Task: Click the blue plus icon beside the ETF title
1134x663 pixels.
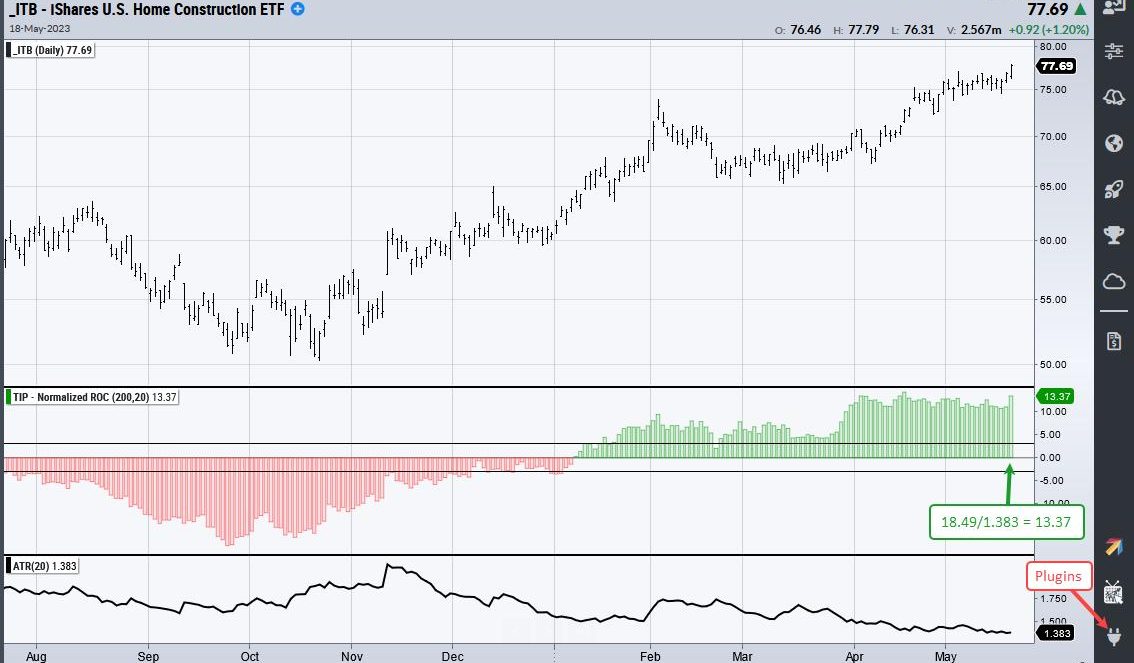Action: [x=297, y=9]
